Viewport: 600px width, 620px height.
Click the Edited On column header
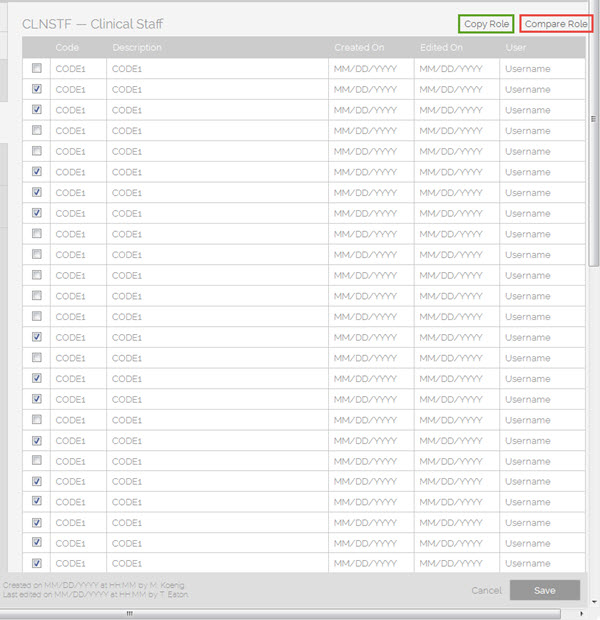(x=442, y=48)
